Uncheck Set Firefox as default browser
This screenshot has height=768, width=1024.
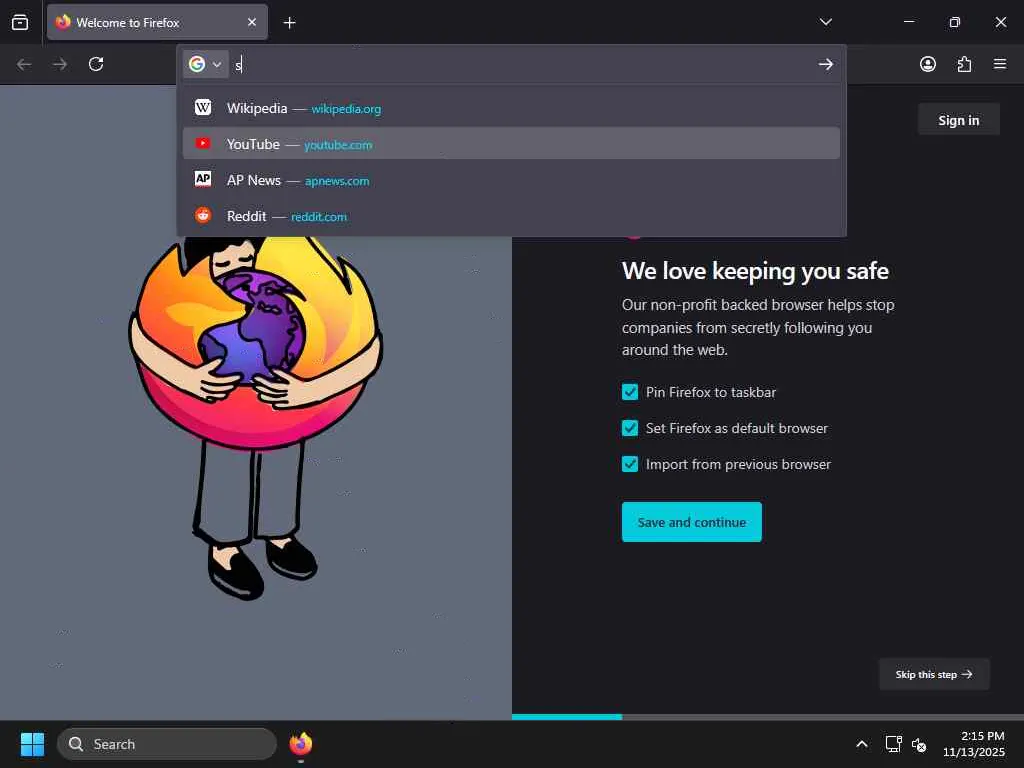pyautogui.click(x=630, y=428)
